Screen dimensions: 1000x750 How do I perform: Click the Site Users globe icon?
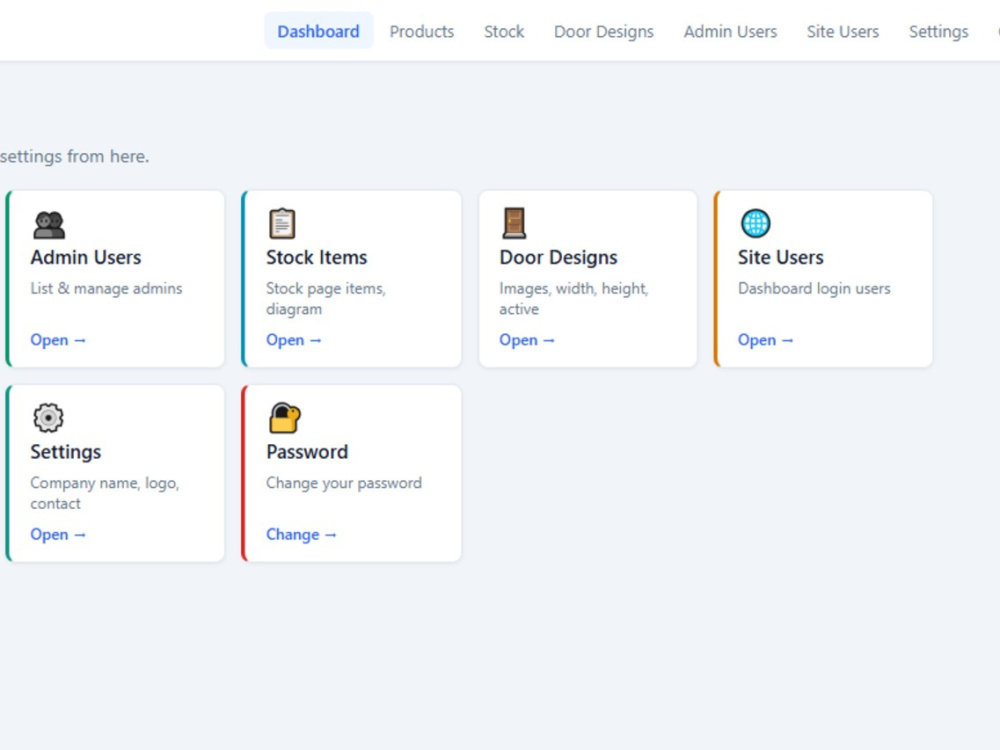pos(756,223)
